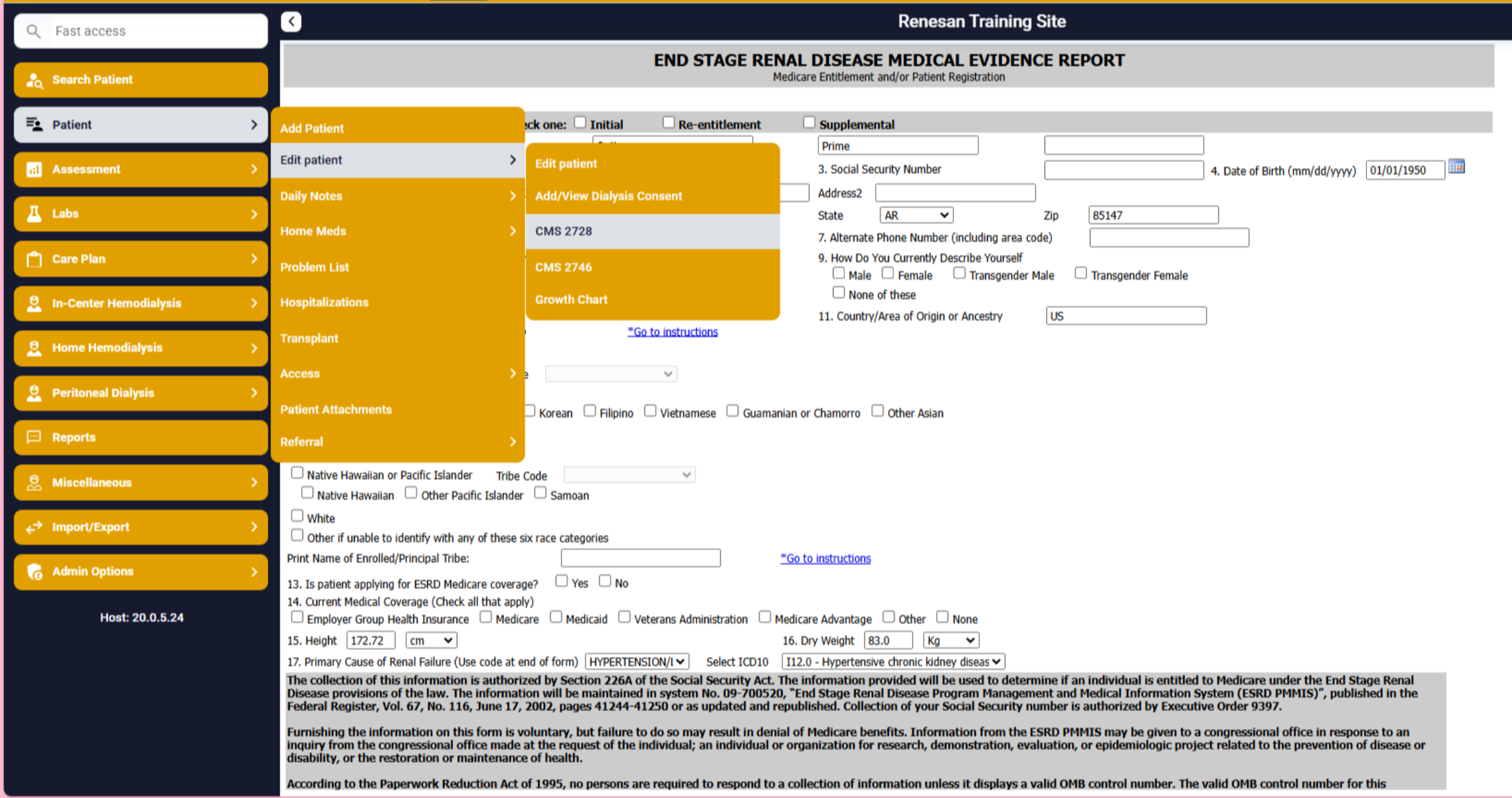Click Go to instructions link near tribe name
1512x798 pixels.
pyautogui.click(x=825, y=559)
